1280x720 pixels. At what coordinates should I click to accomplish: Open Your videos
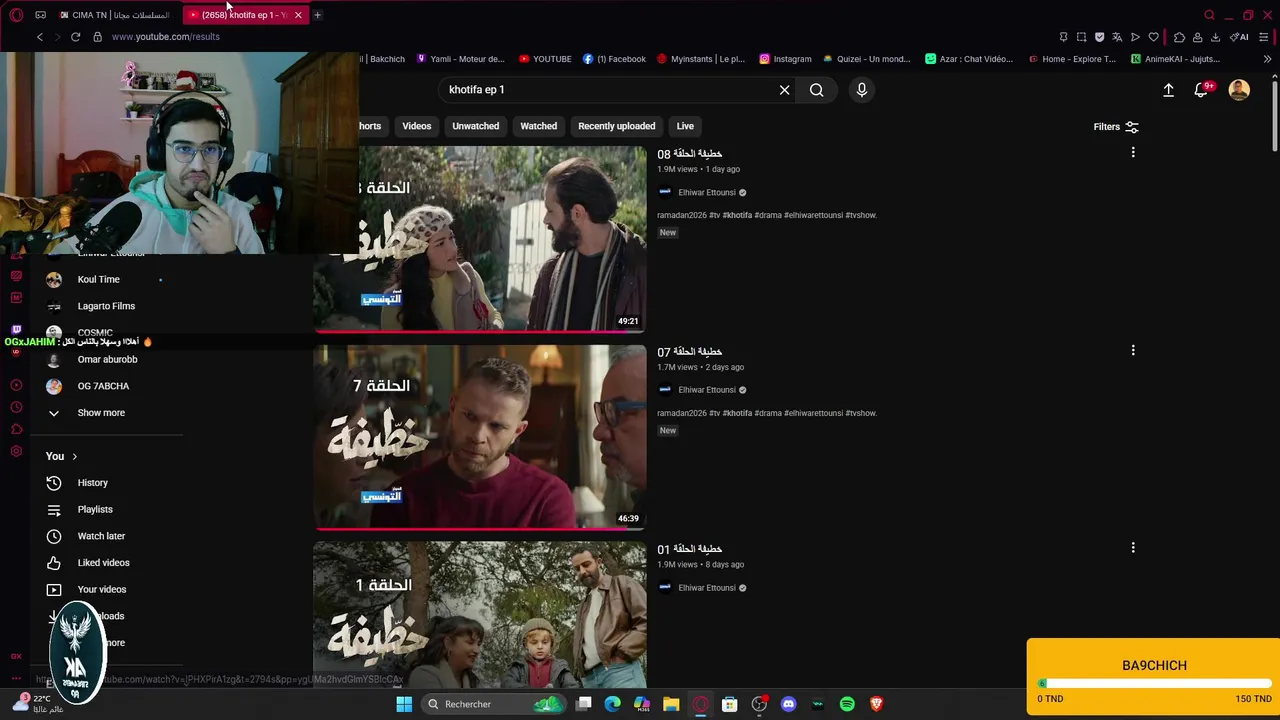click(101, 590)
